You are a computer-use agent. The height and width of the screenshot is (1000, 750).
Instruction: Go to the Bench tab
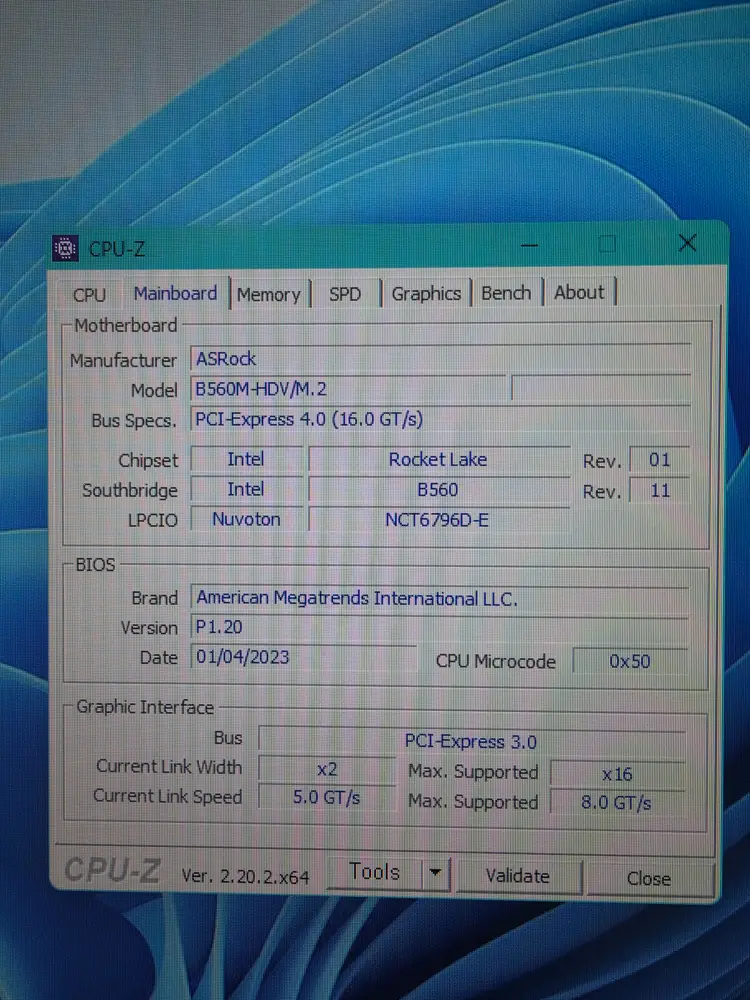tap(506, 293)
